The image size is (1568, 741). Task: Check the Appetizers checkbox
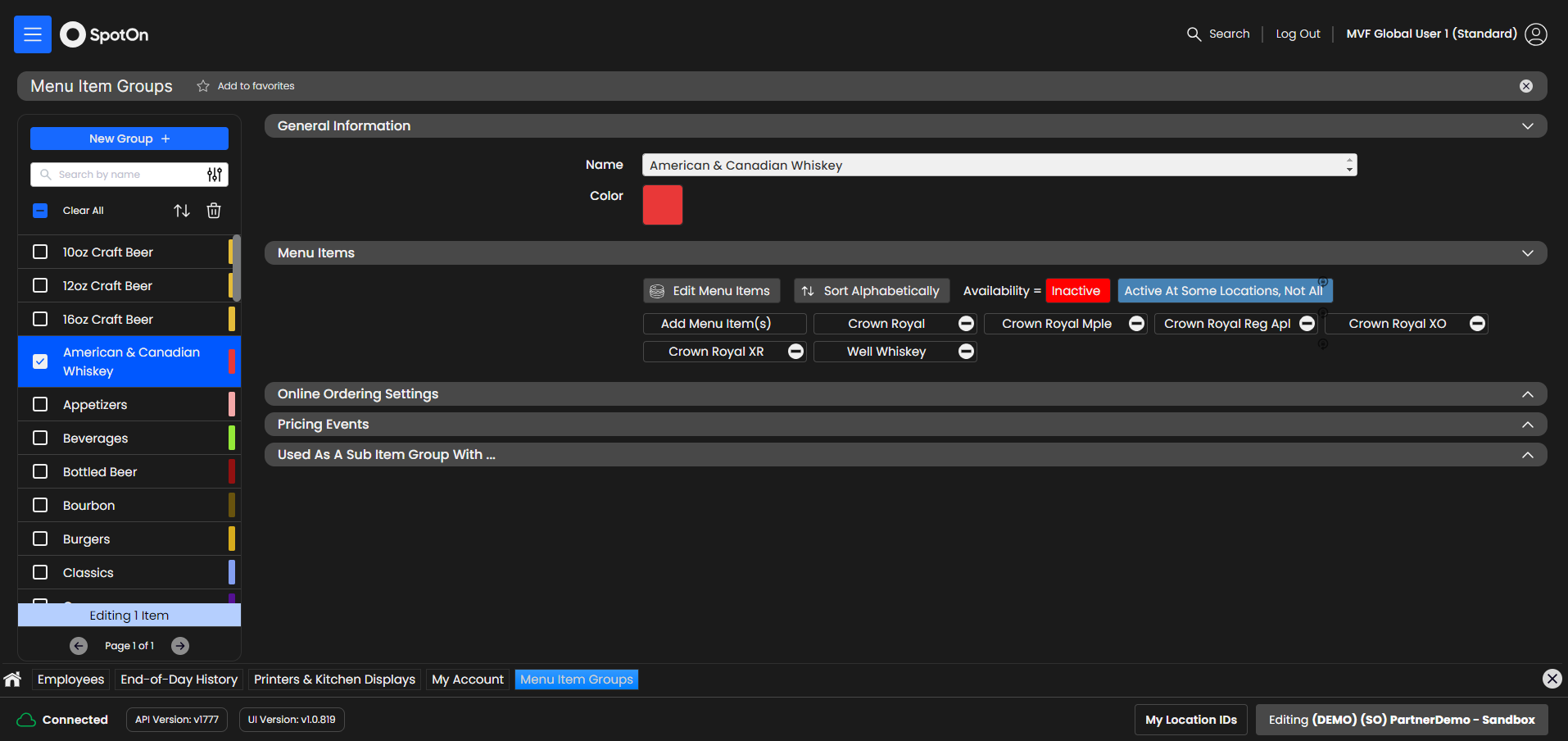40,404
